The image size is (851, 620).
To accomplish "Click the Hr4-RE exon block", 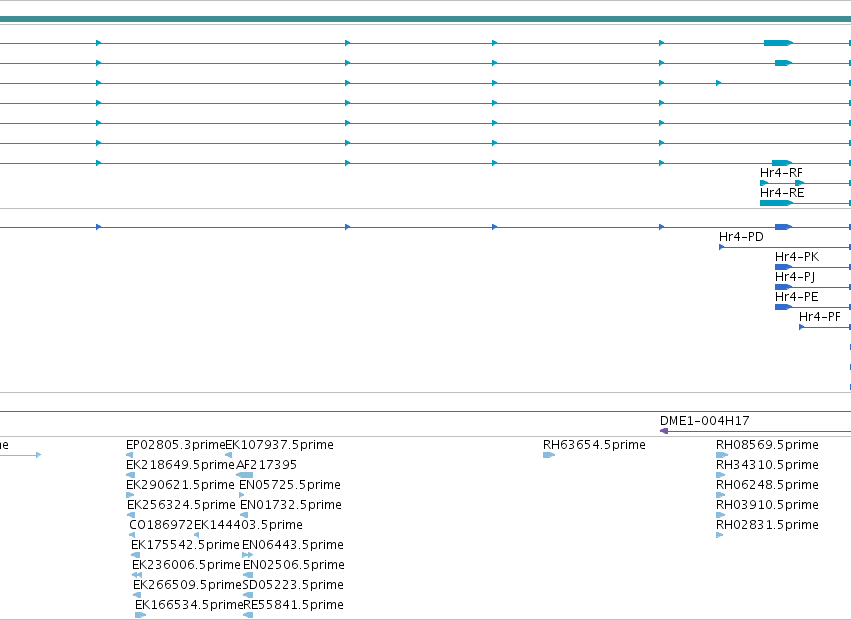I will click(776, 203).
